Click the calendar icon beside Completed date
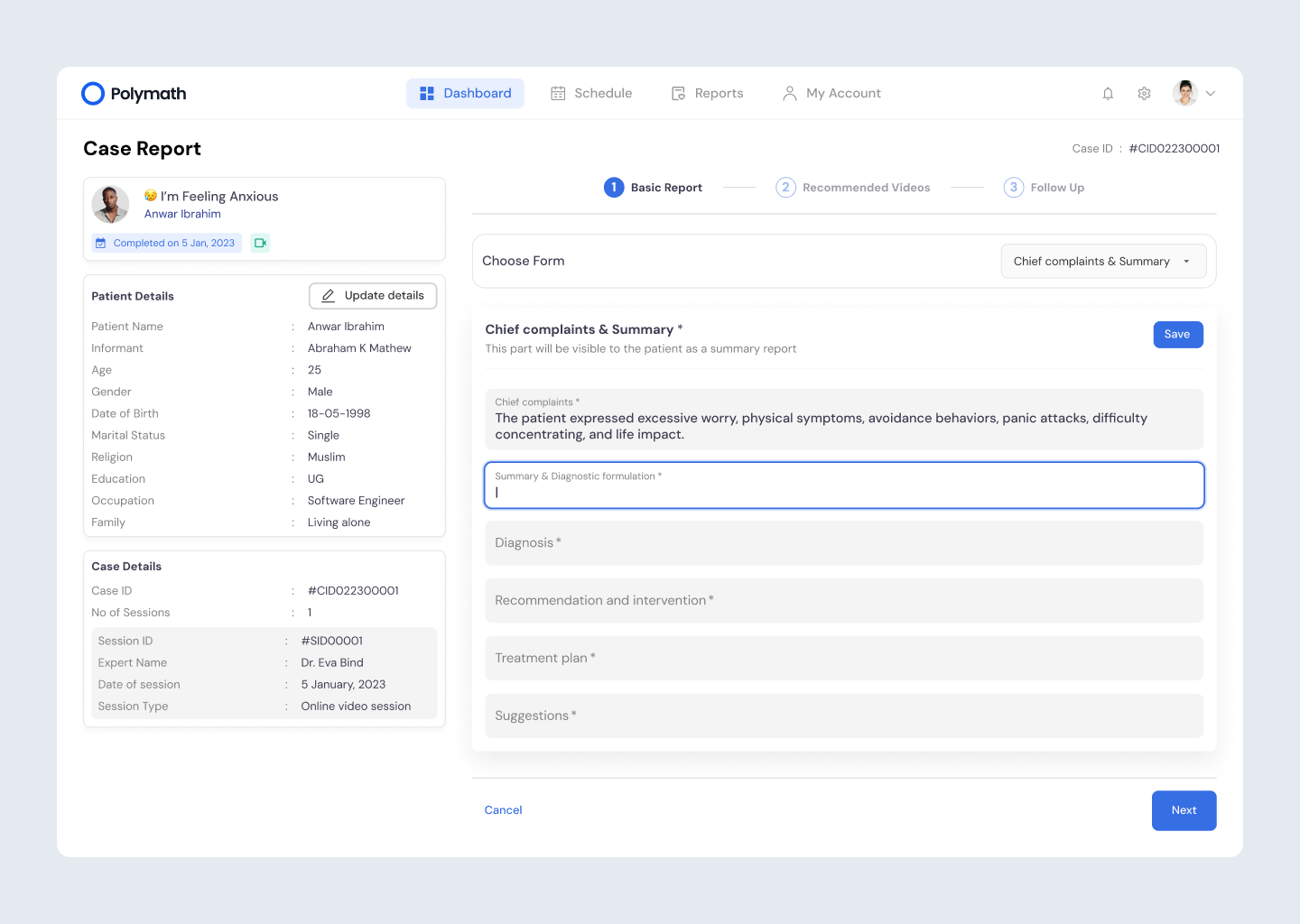The image size is (1300, 924). coord(101,243)
